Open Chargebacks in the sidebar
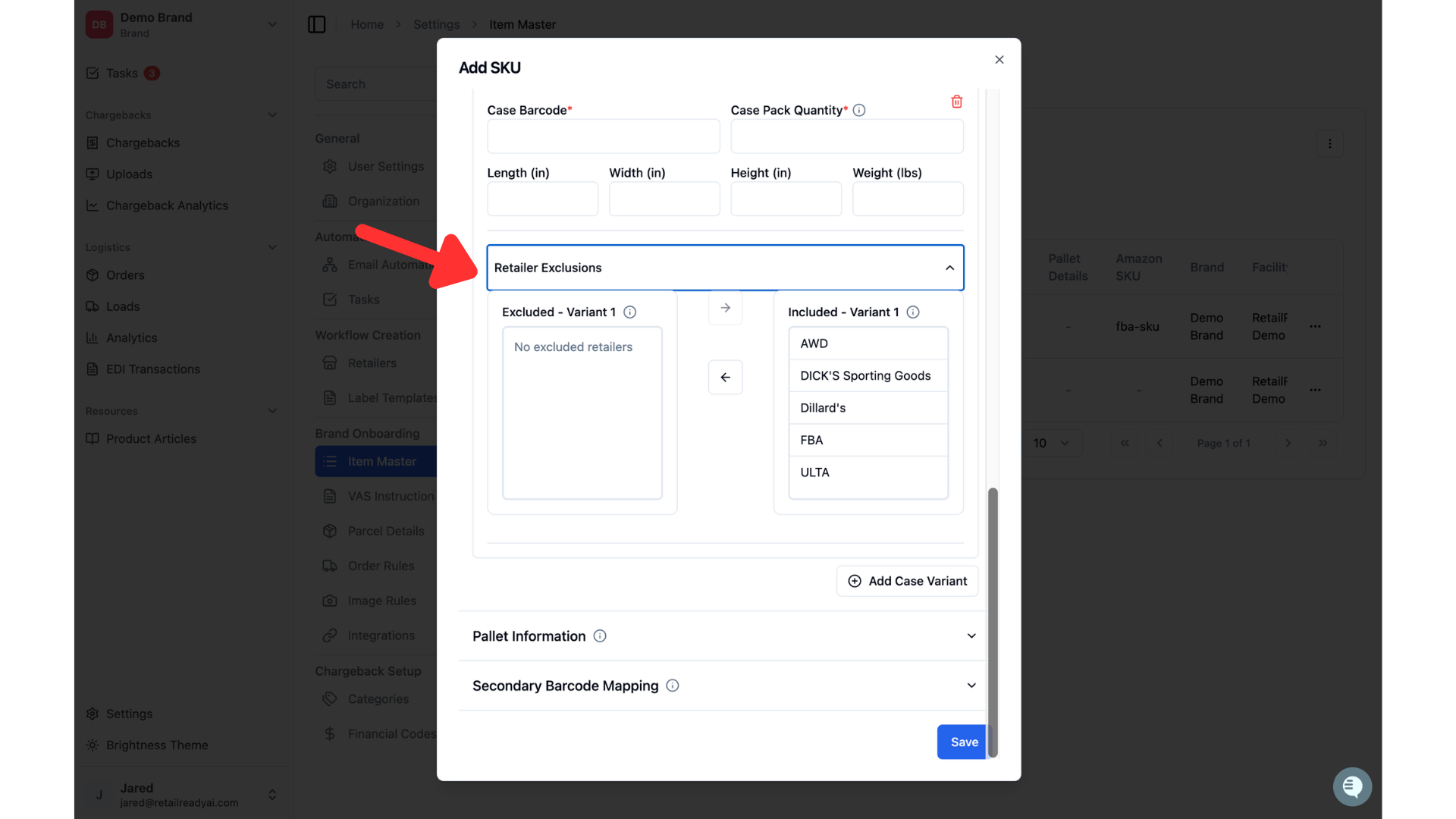Viewport: 1456px width, 819px height. pyautogui.click(x=143, y=143)
